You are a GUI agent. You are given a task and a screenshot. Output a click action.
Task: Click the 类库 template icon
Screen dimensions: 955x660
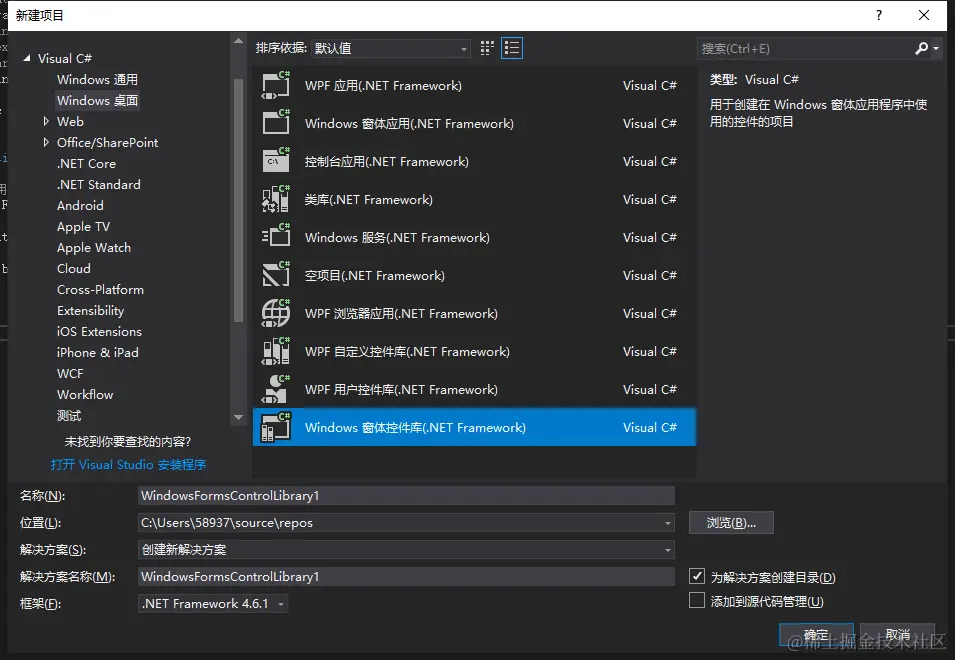click(x=276, y=199)
